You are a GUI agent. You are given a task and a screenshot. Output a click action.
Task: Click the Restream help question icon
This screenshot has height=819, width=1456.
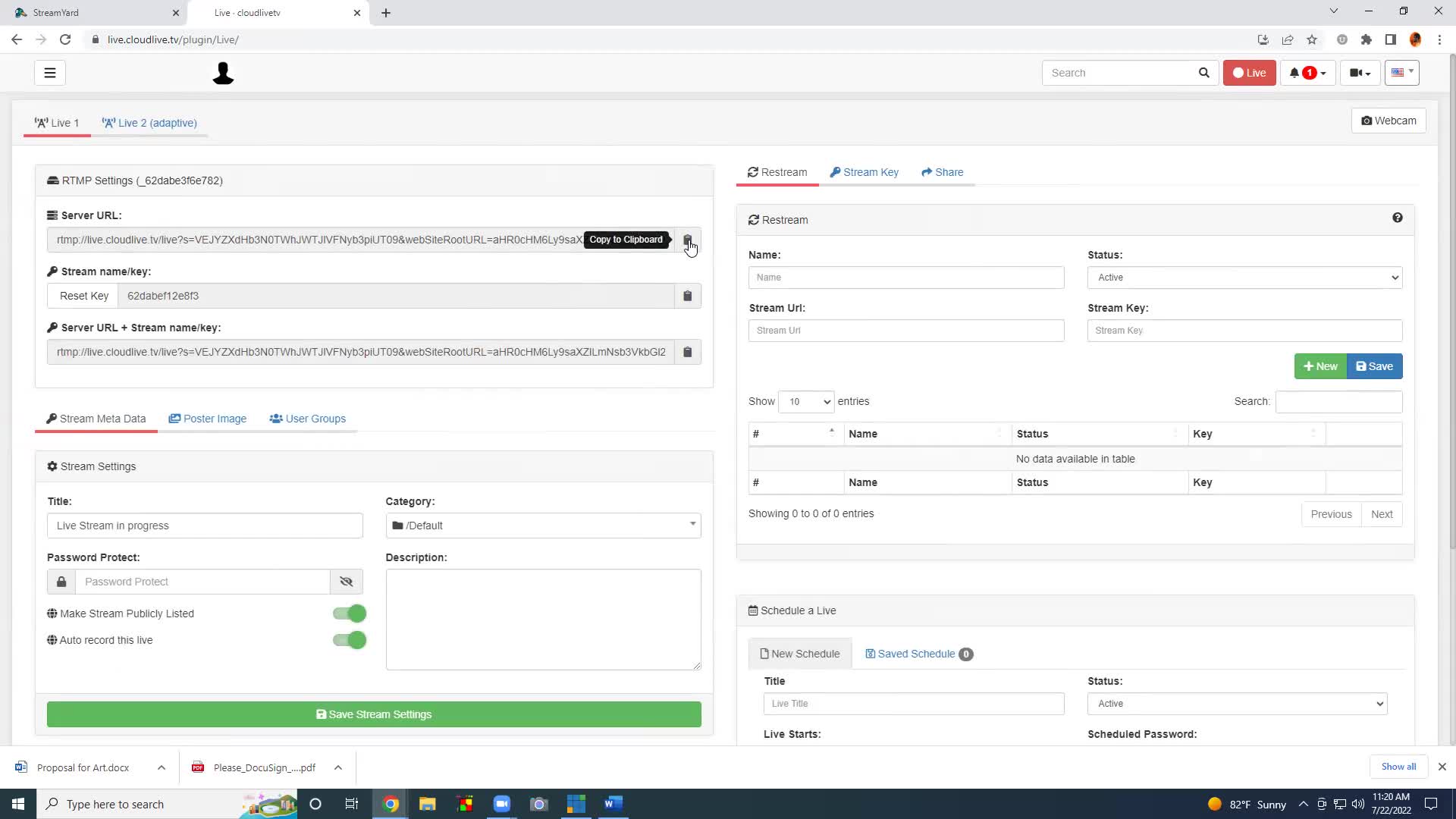tap(1397, 218)
